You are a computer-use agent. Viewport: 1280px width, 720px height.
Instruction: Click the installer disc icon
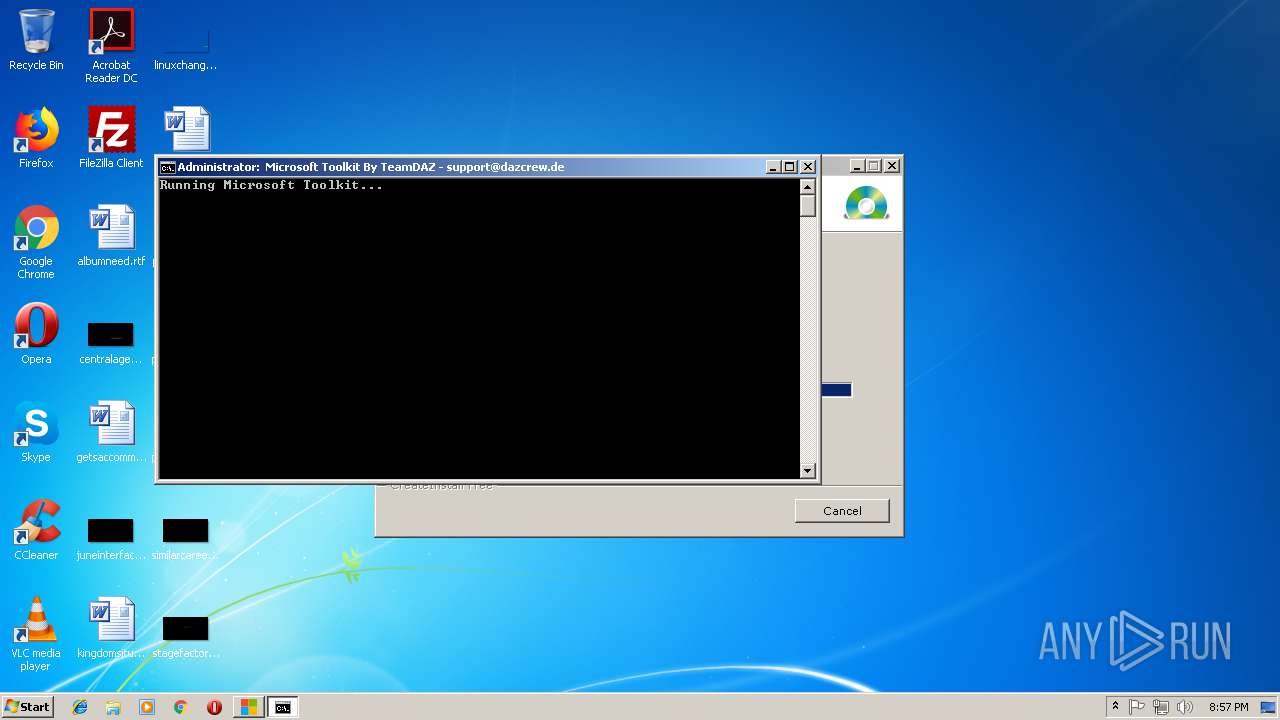(x=866, y=203)
